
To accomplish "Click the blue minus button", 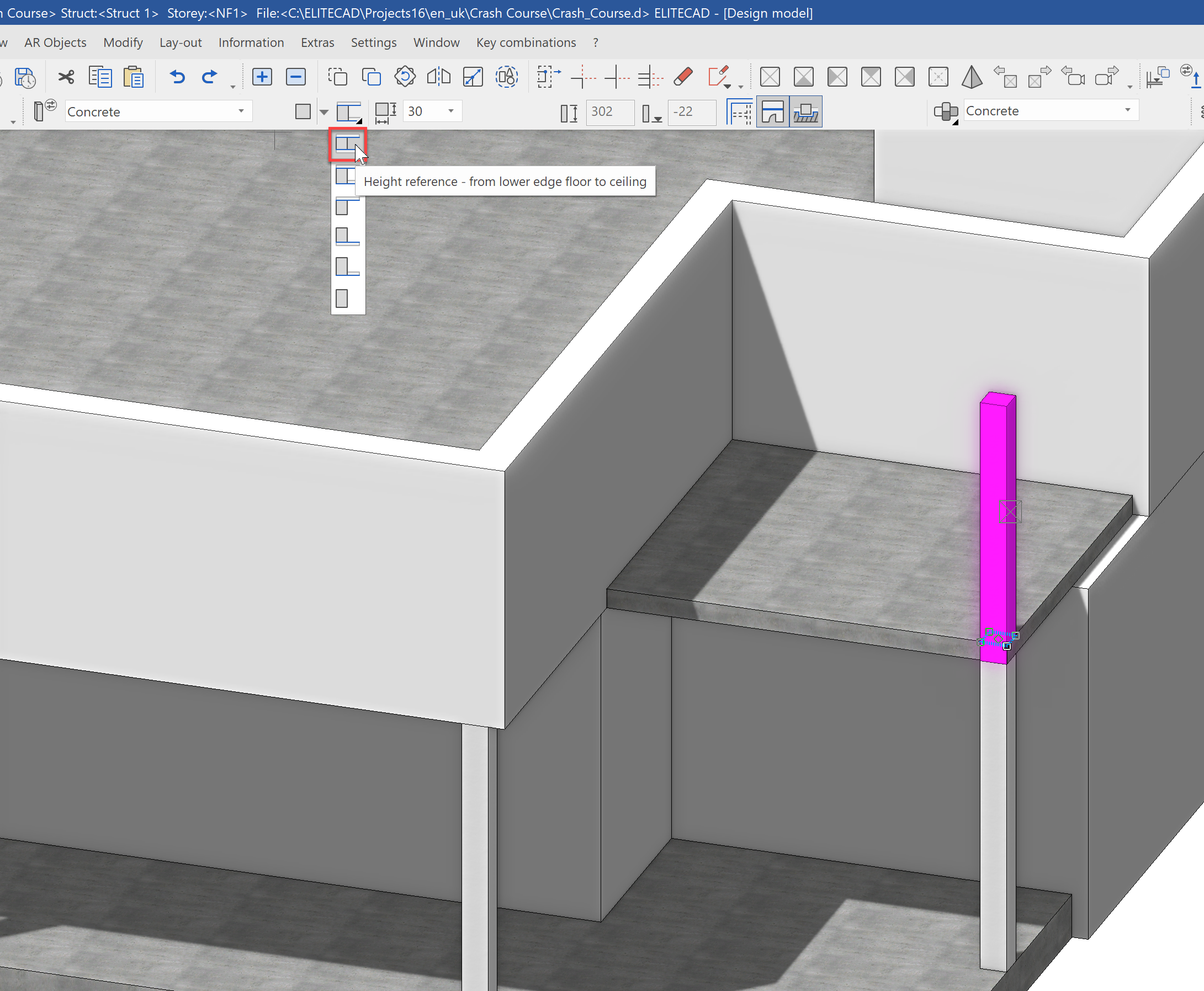I will pyautogui.click(x=296, y=77).
